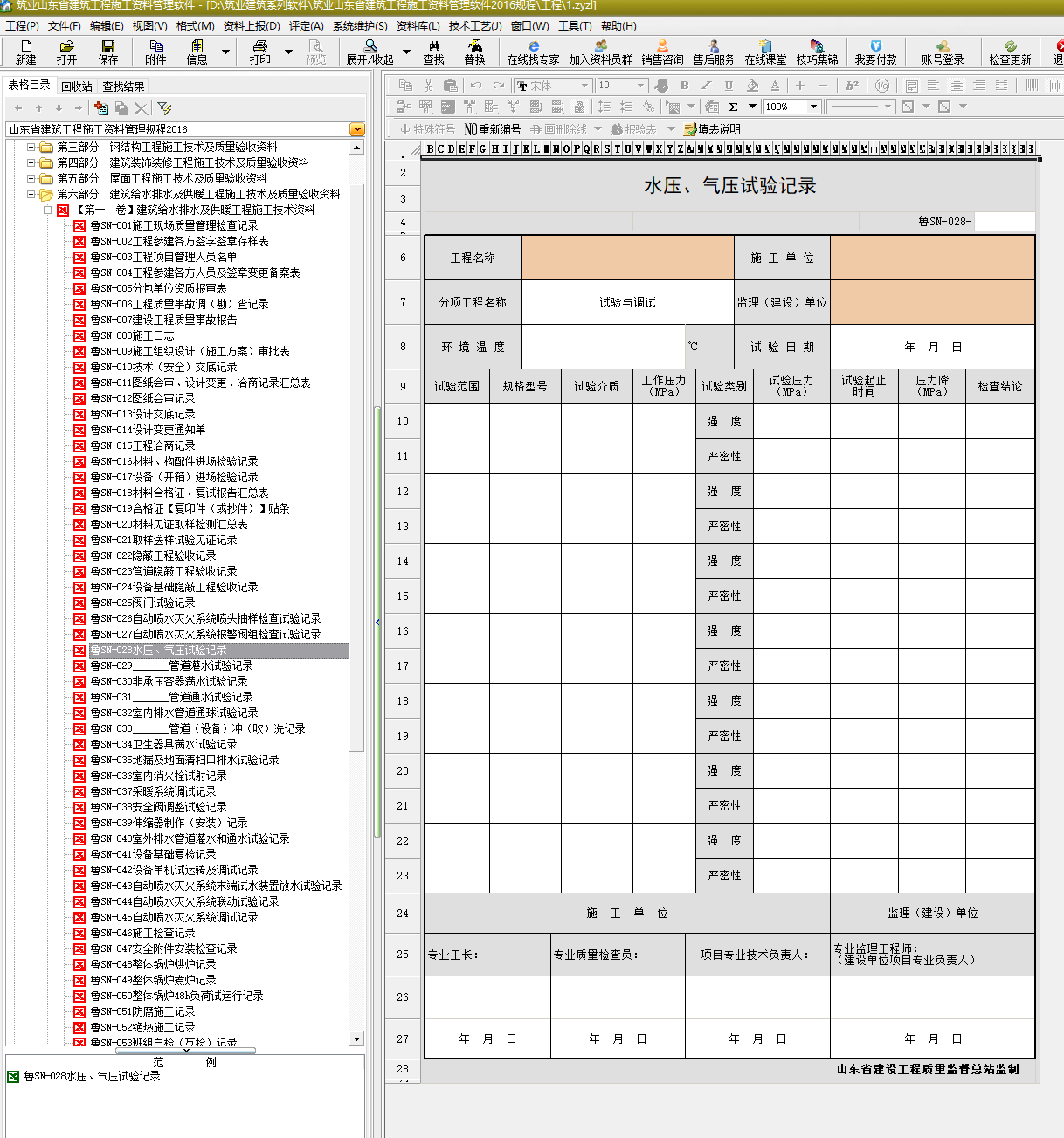This screenshot has height=1138, width=1064.
Task: Expand the 第五部分 屋面工程 tree node
Action: pos(31,178)
